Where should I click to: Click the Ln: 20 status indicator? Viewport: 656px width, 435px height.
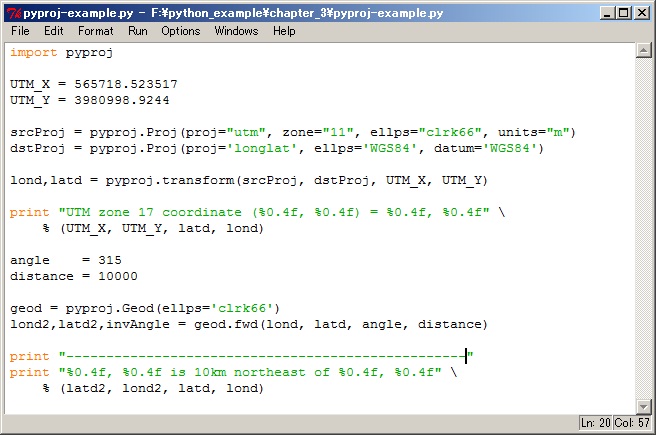coord(596,424)
